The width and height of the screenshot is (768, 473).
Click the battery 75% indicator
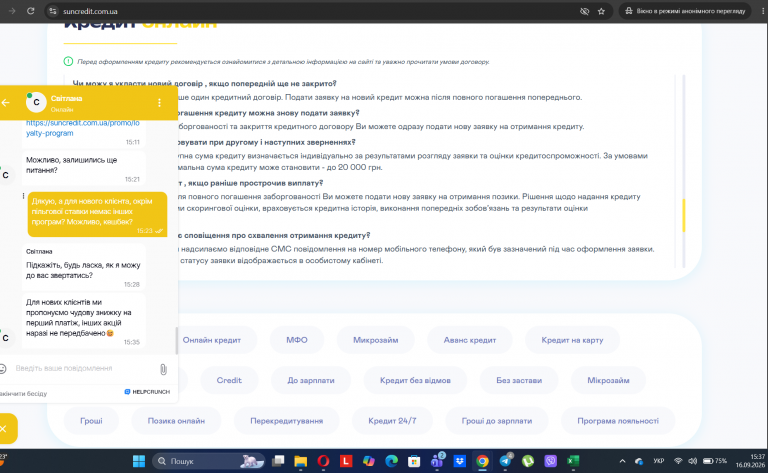coord(715,461)
